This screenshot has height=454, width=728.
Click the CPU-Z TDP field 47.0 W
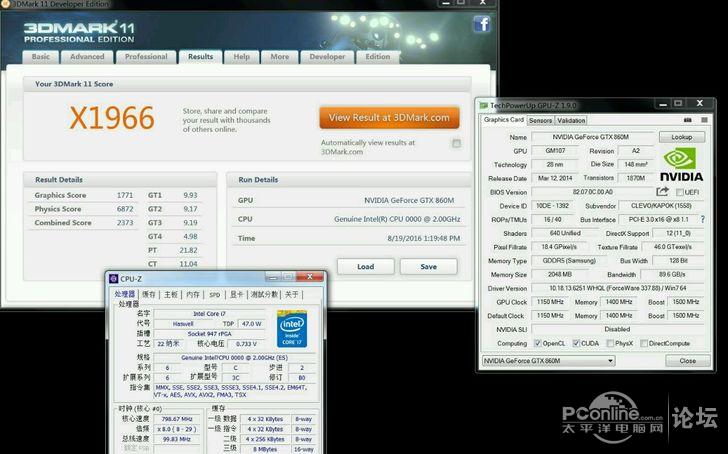point(252,324)
